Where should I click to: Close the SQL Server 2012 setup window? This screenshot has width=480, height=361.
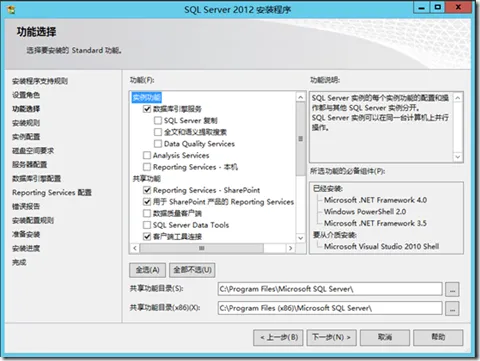click(x=458, y=7)
